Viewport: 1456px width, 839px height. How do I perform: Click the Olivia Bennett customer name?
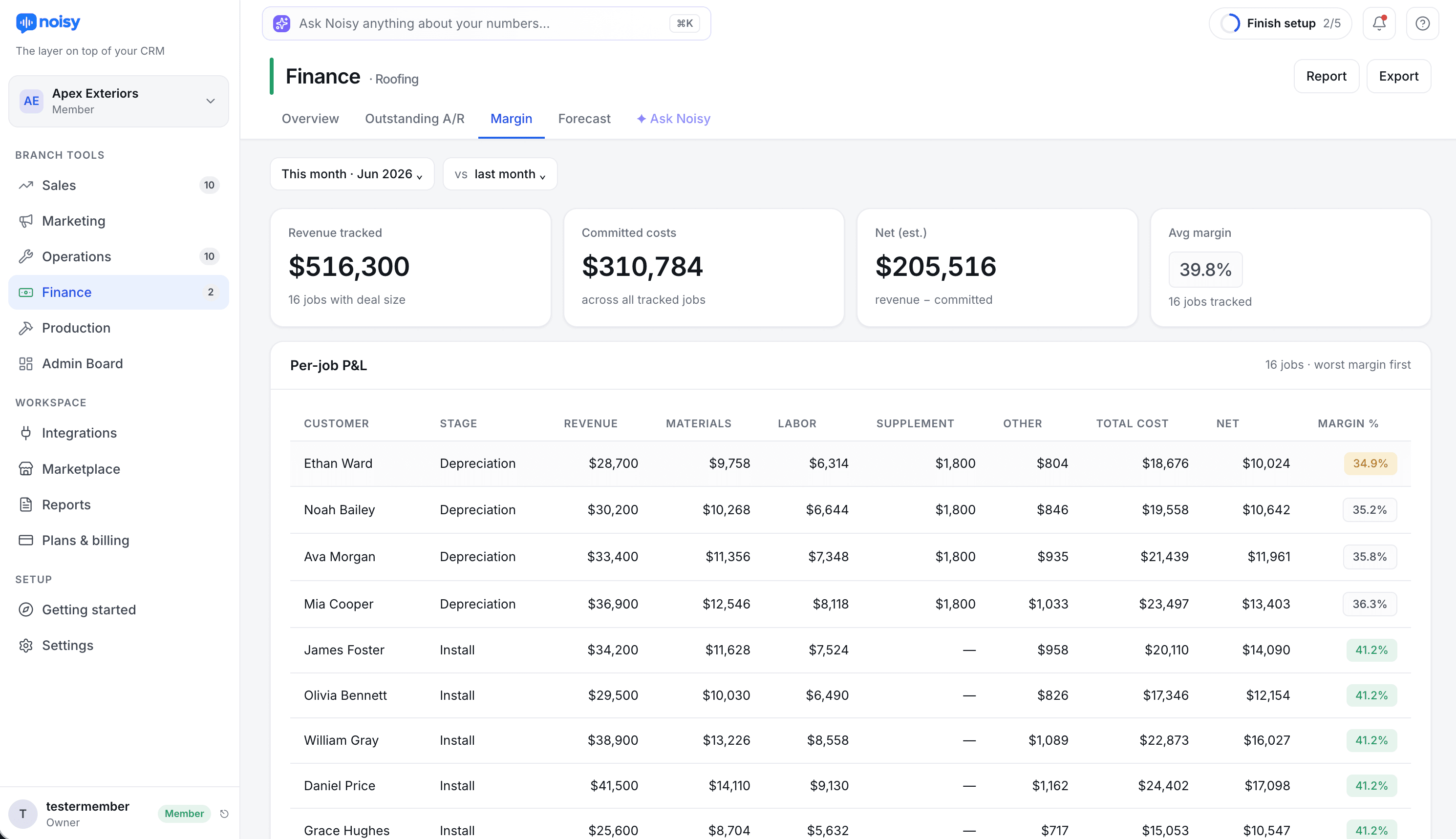[345, 695]
